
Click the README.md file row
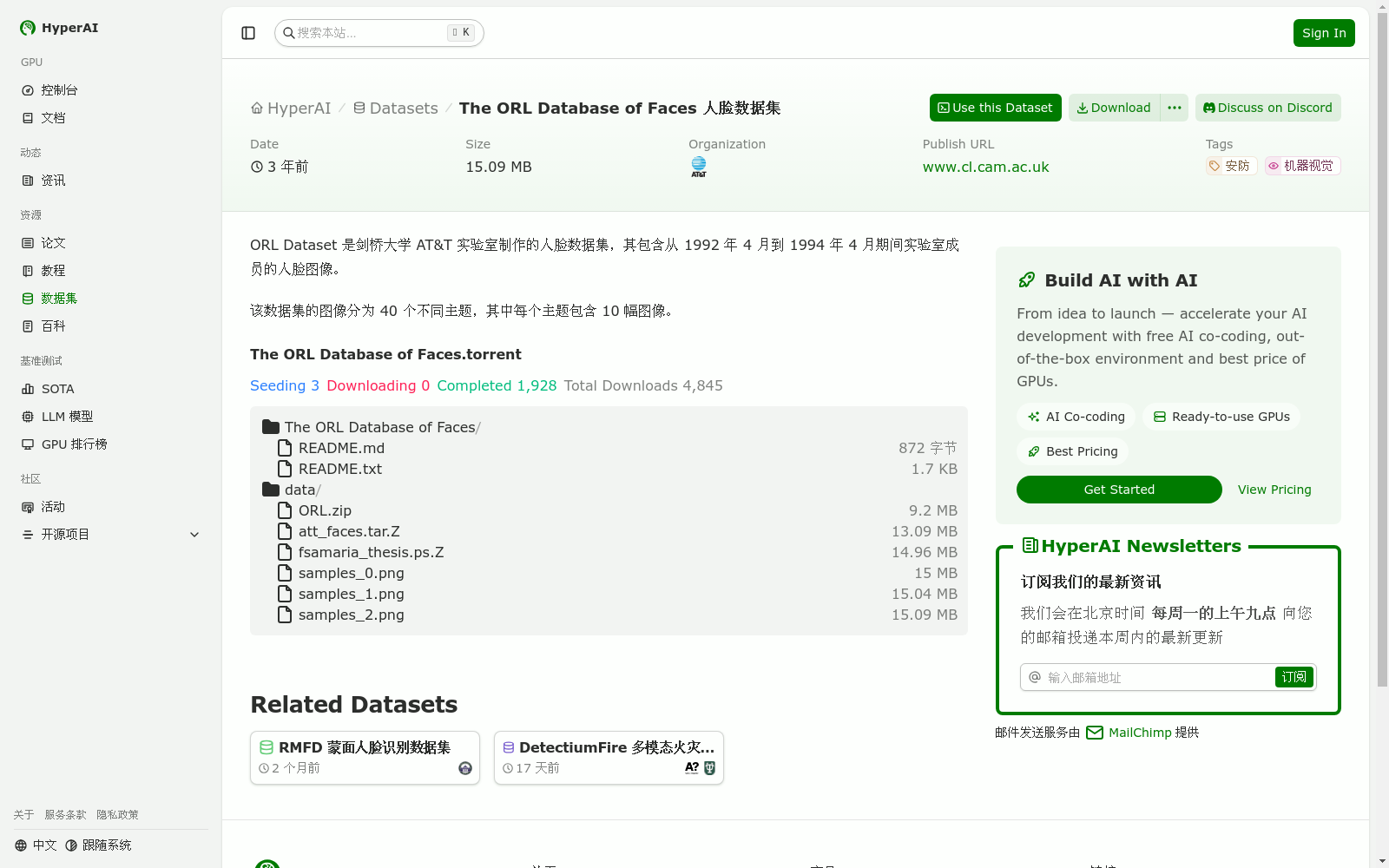point(617,448)
